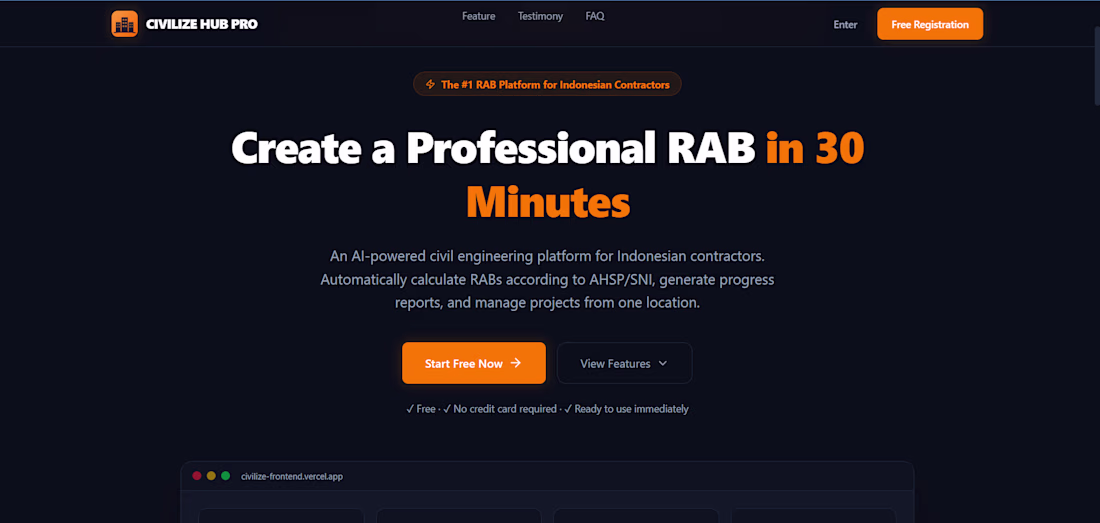Image resolution: width=1100 pixels, height=523 pixels.
Task: Click the #1 RAB Platform badge text
Action: pyautogui.click(x=555, y=85)
